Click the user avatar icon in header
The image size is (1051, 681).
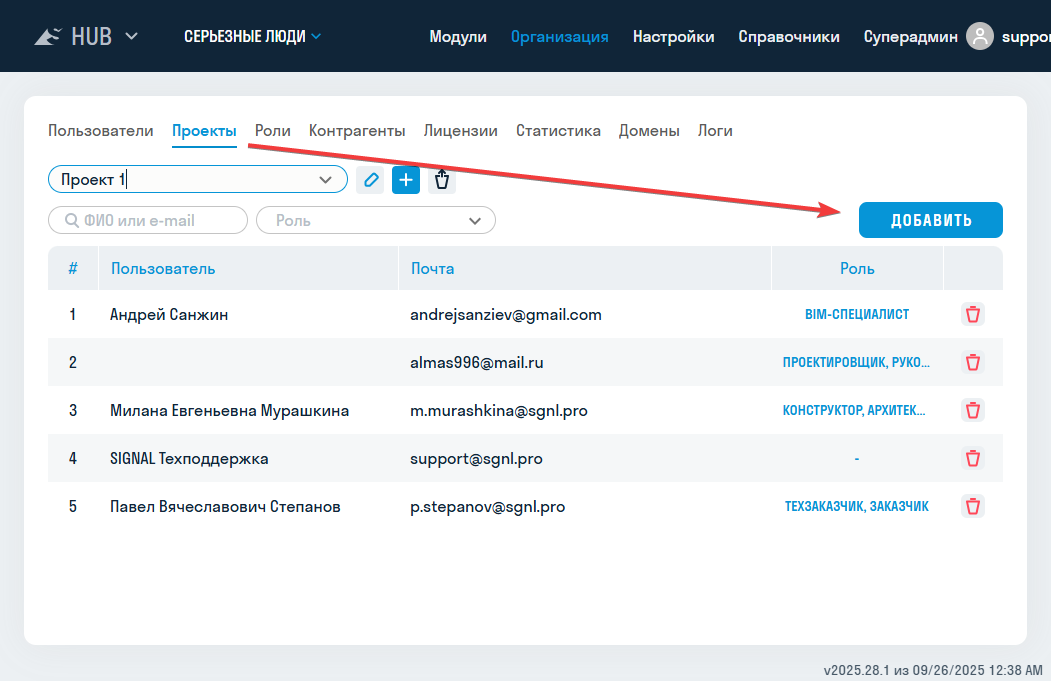(980, 36)
